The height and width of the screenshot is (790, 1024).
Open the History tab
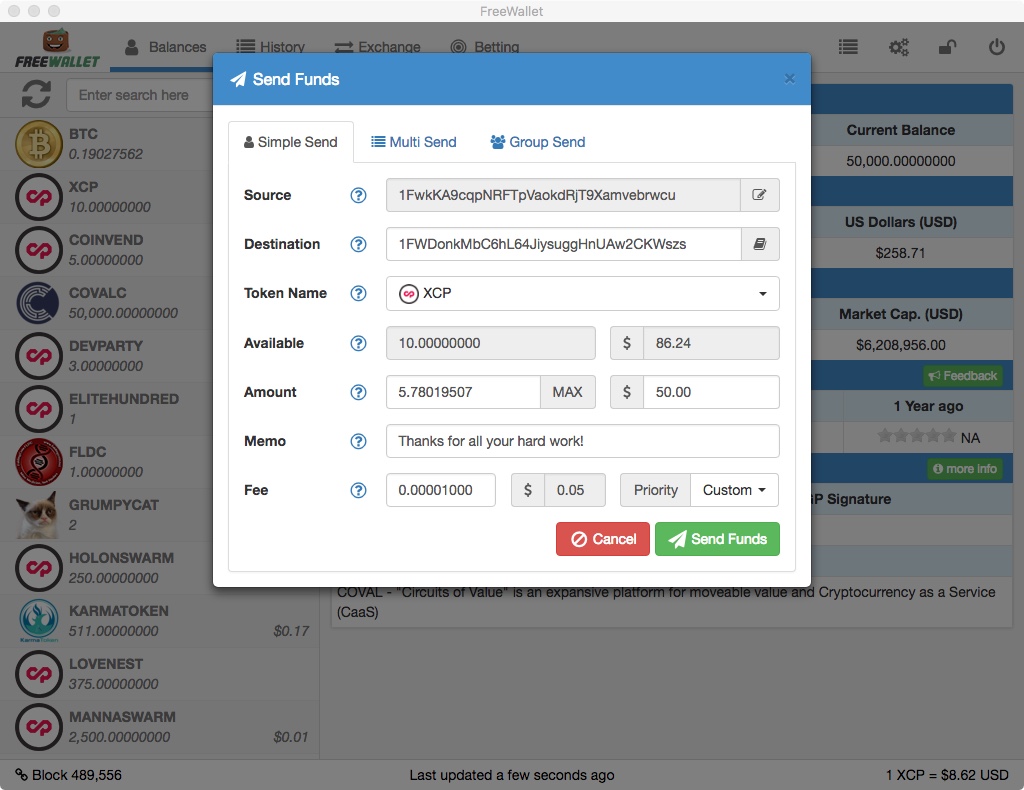point(270,47)
